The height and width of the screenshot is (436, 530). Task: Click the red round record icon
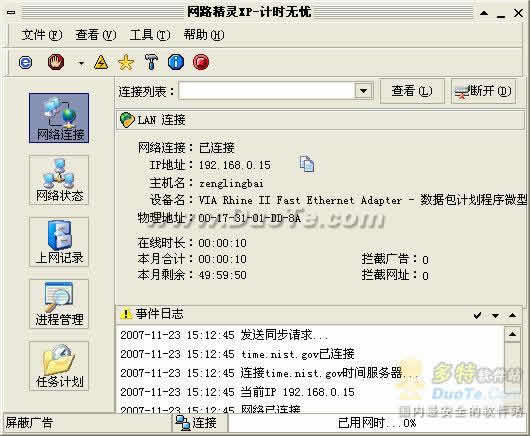point(201,62)
